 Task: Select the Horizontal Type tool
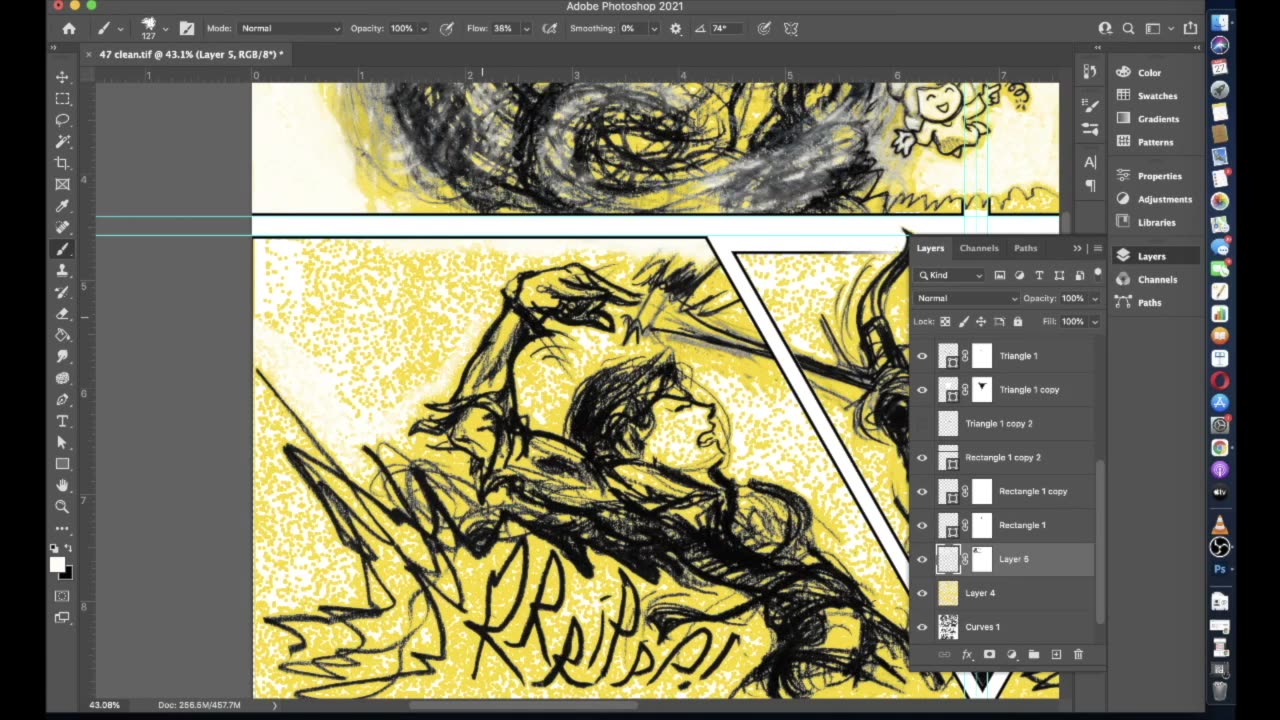[62, 421]
